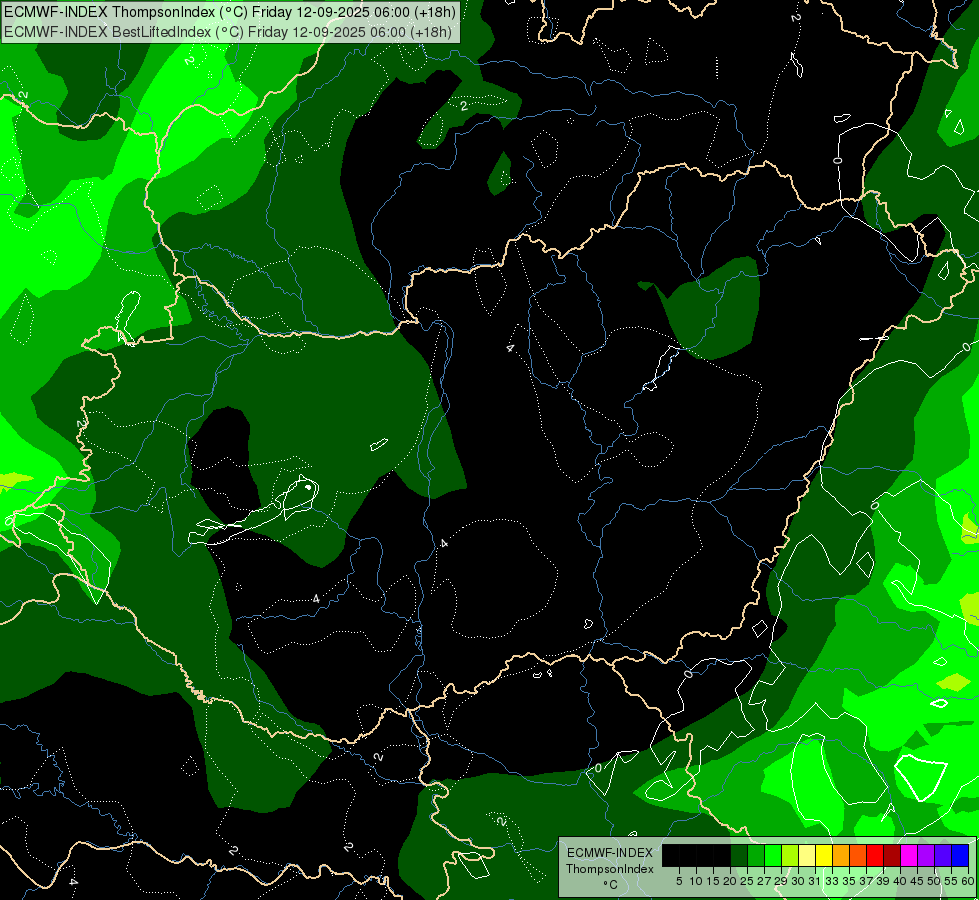
Task: Click the legend tick label 55
Action: (951, 881)
